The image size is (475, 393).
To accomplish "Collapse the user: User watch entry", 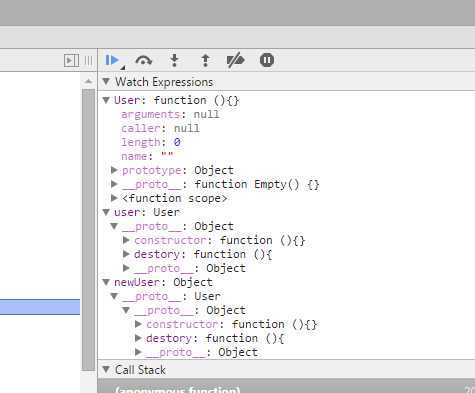I will pos(106,212).
